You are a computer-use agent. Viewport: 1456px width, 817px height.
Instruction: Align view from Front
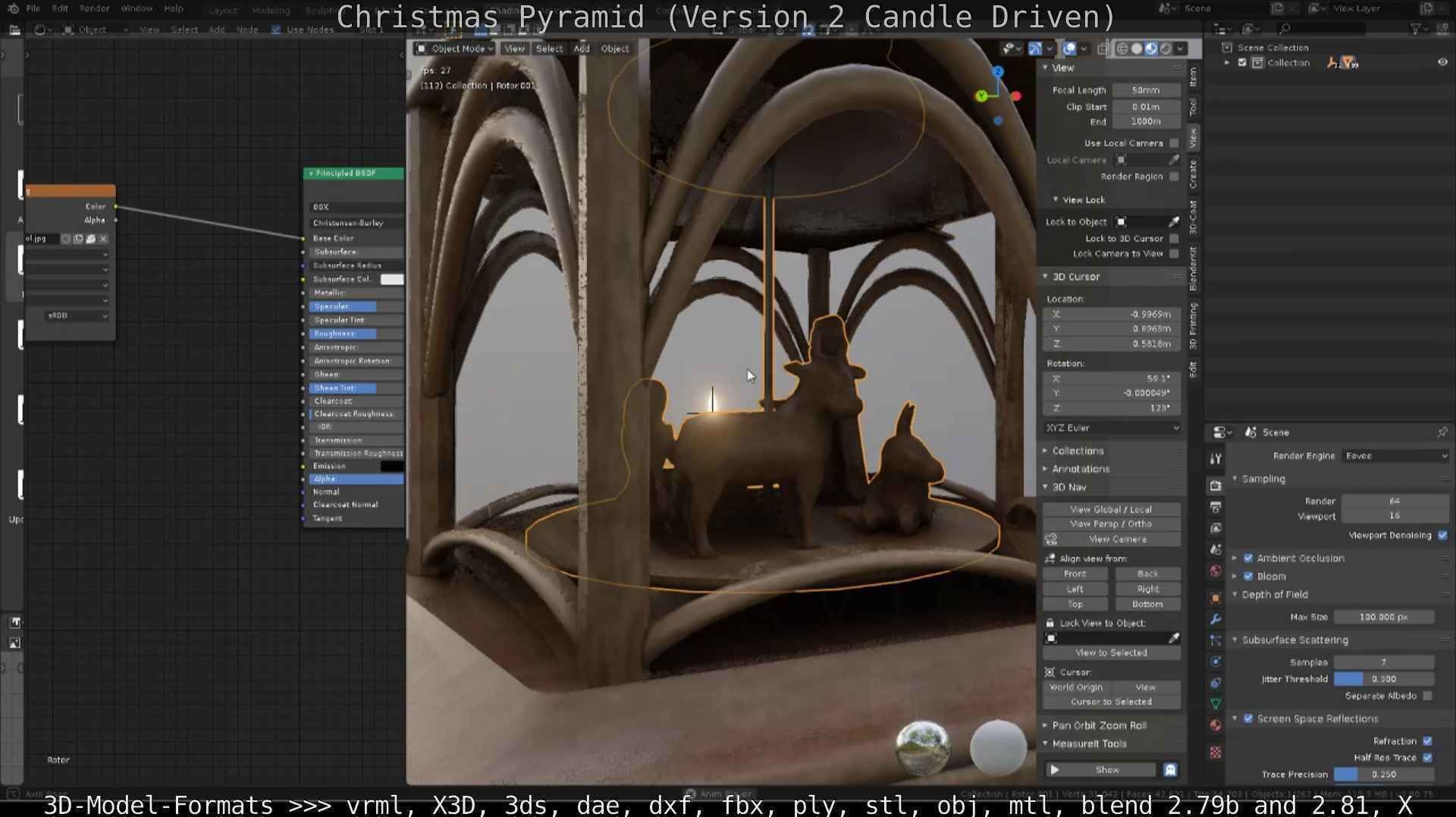(x=1075, y=574)
